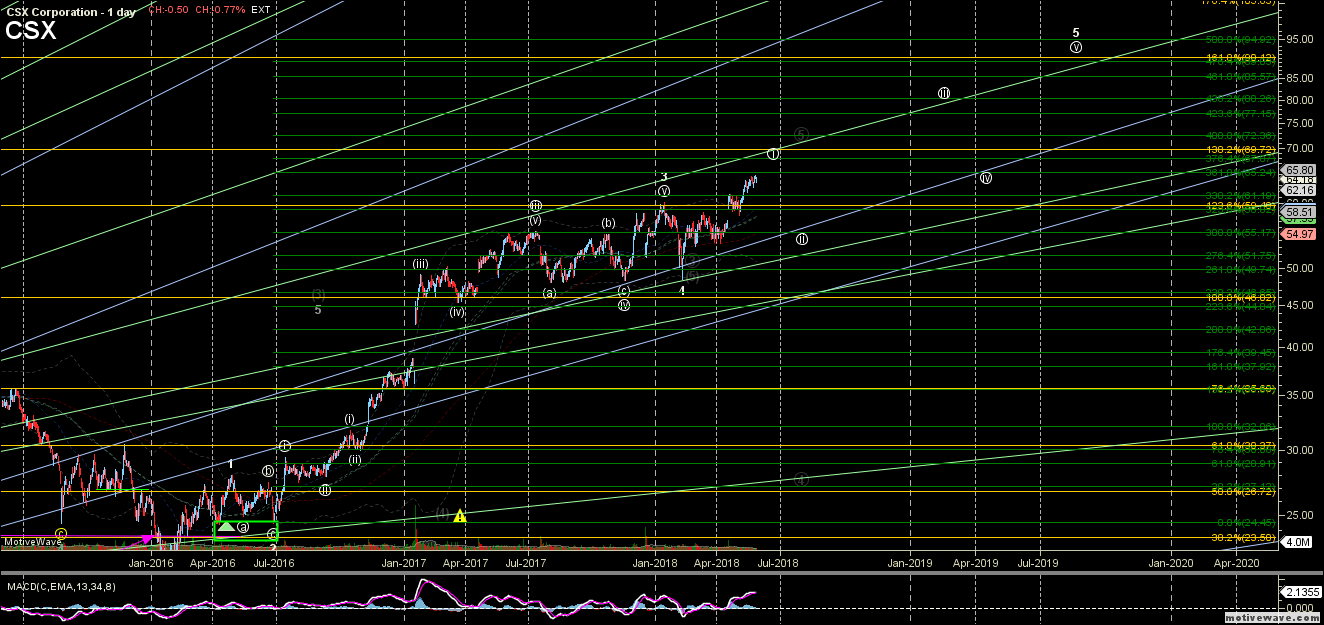The width and height of the screenshot is (1324, 625).
Task: Click the red 54.97 price tag
Action: click(x=1299, y=233)
